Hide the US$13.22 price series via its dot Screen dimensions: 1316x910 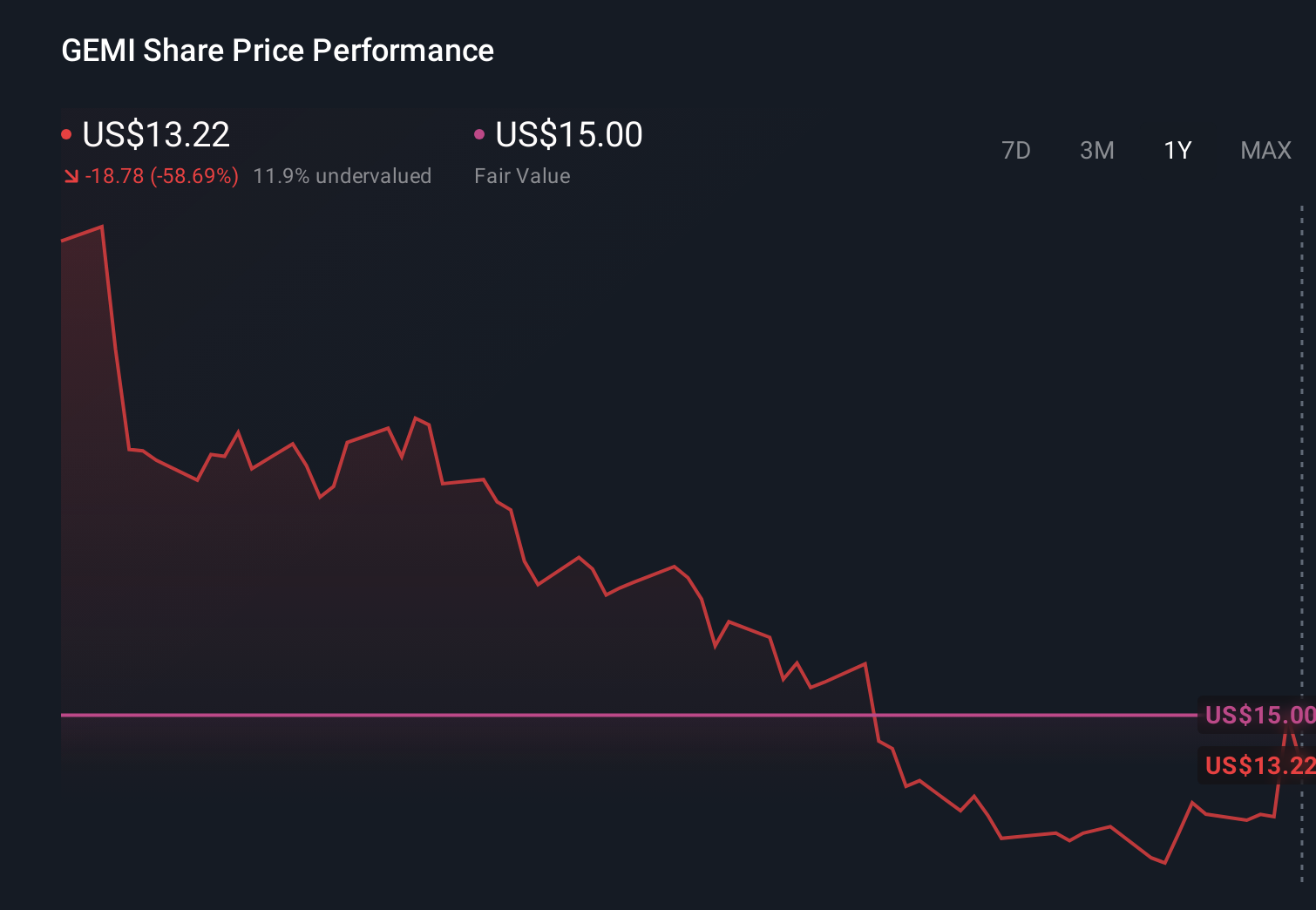[67, 133]
